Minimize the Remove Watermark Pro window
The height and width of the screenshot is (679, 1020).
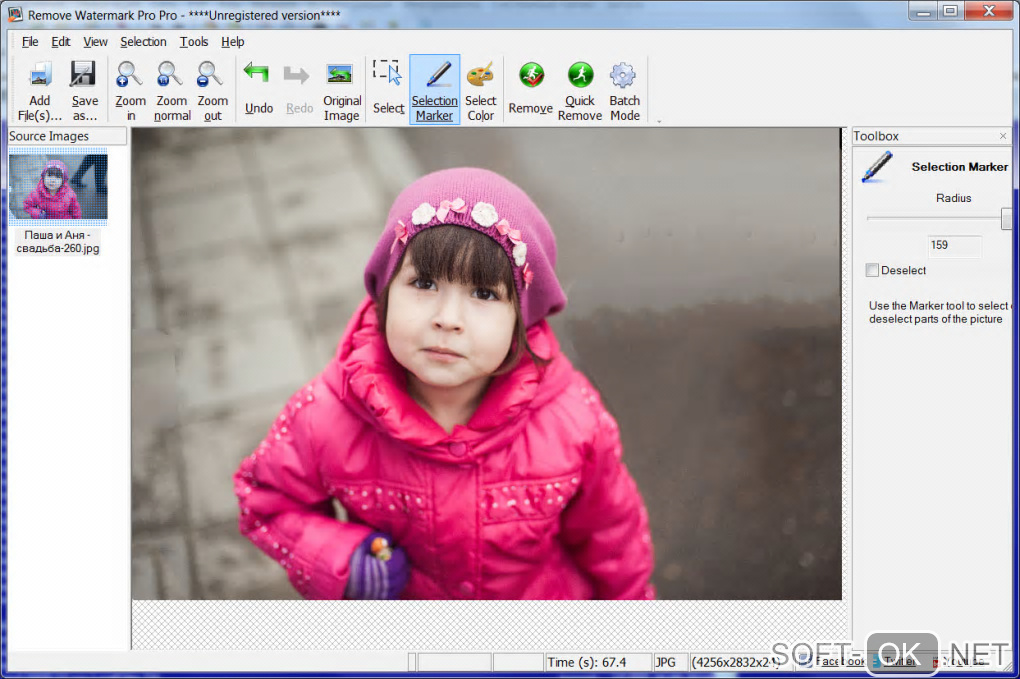[924, 11]
